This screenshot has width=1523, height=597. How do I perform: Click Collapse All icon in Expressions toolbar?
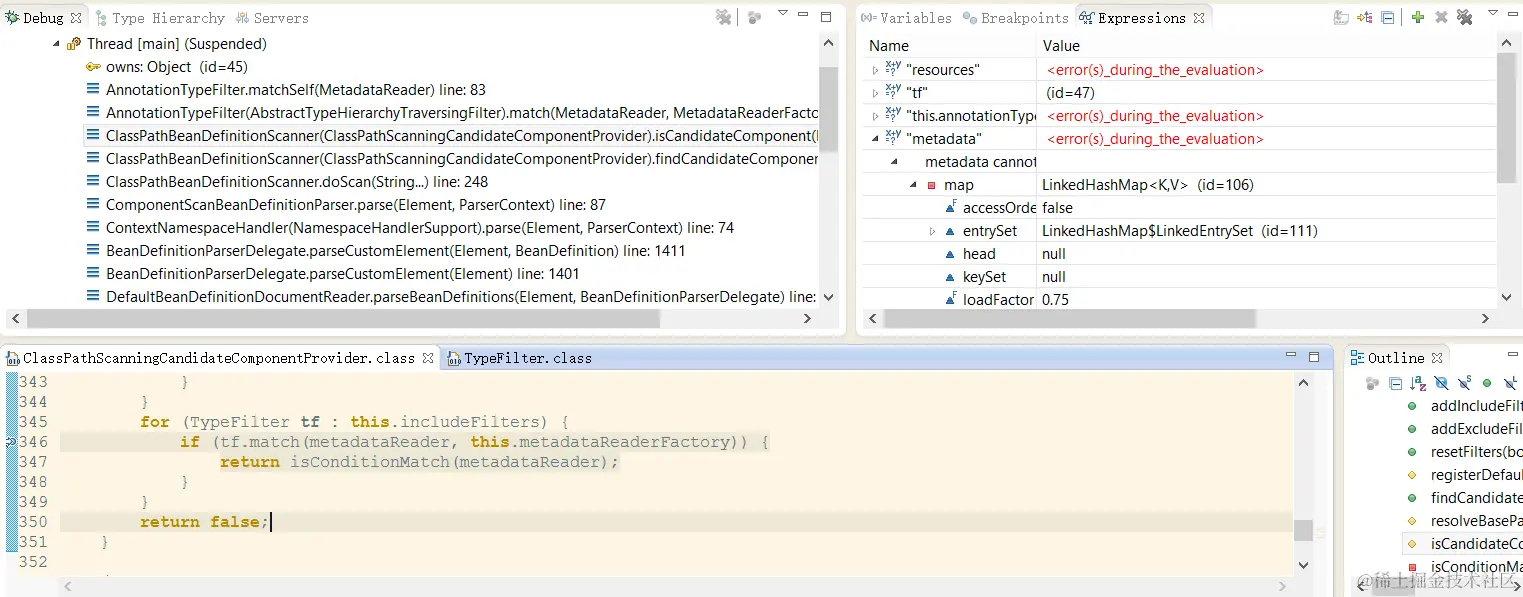coord(1388,17)
